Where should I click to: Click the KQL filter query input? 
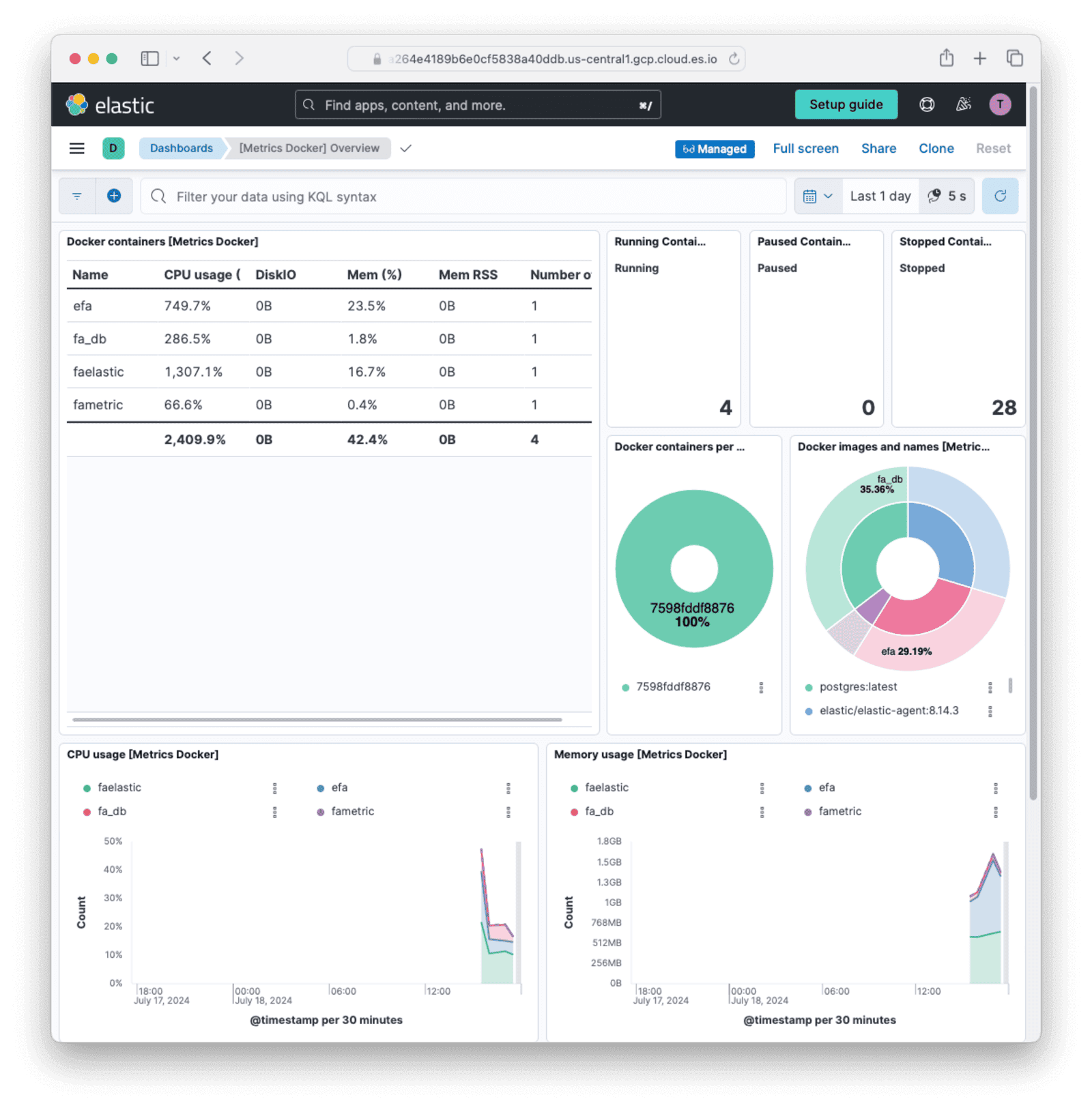coord(463,196)
